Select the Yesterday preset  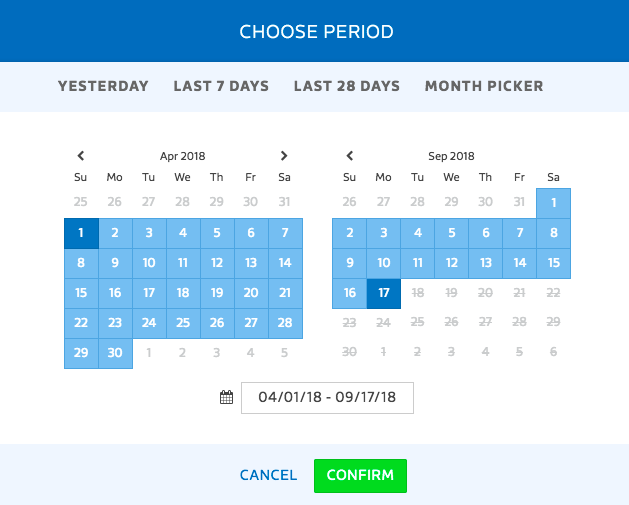tap(103, 86)
